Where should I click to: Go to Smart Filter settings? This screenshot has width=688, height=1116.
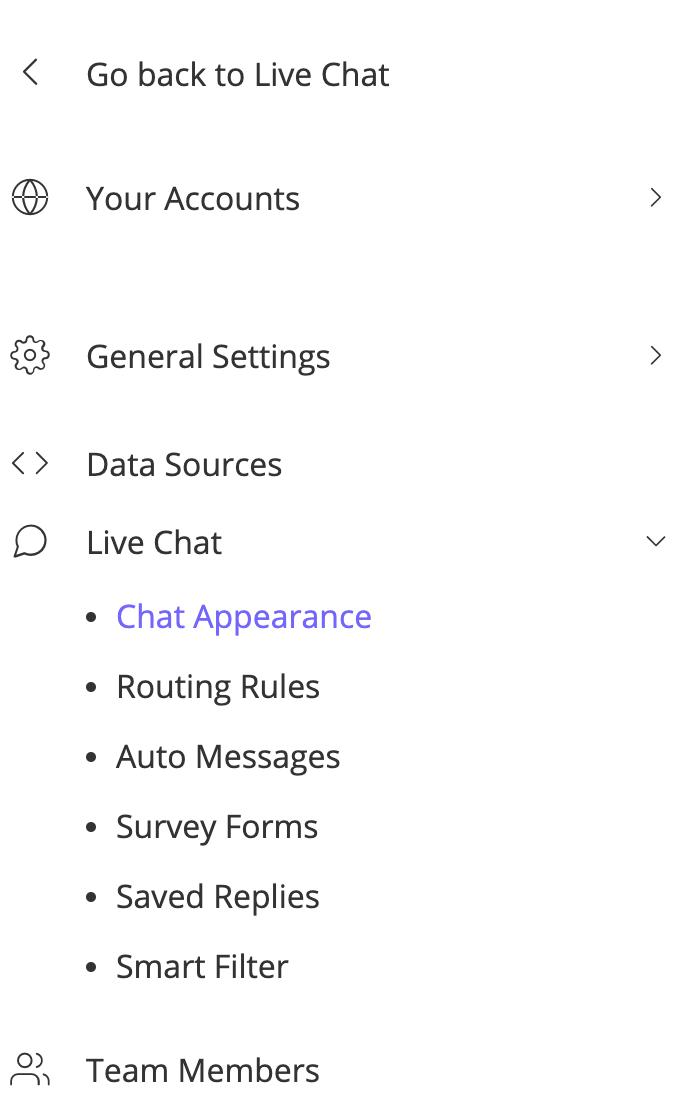coord(202,967)
